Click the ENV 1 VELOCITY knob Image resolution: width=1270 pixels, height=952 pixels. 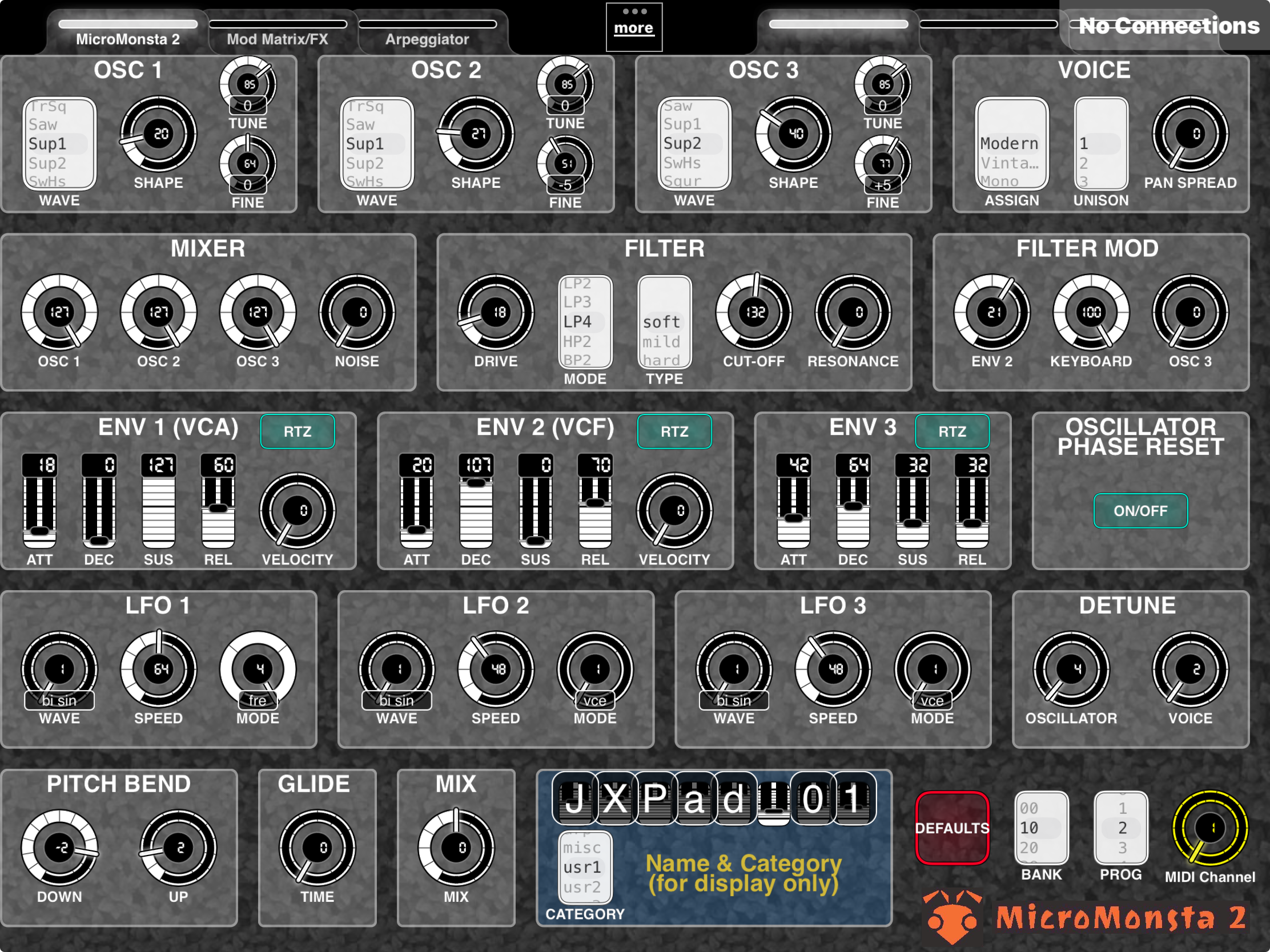tap(298, 511)
